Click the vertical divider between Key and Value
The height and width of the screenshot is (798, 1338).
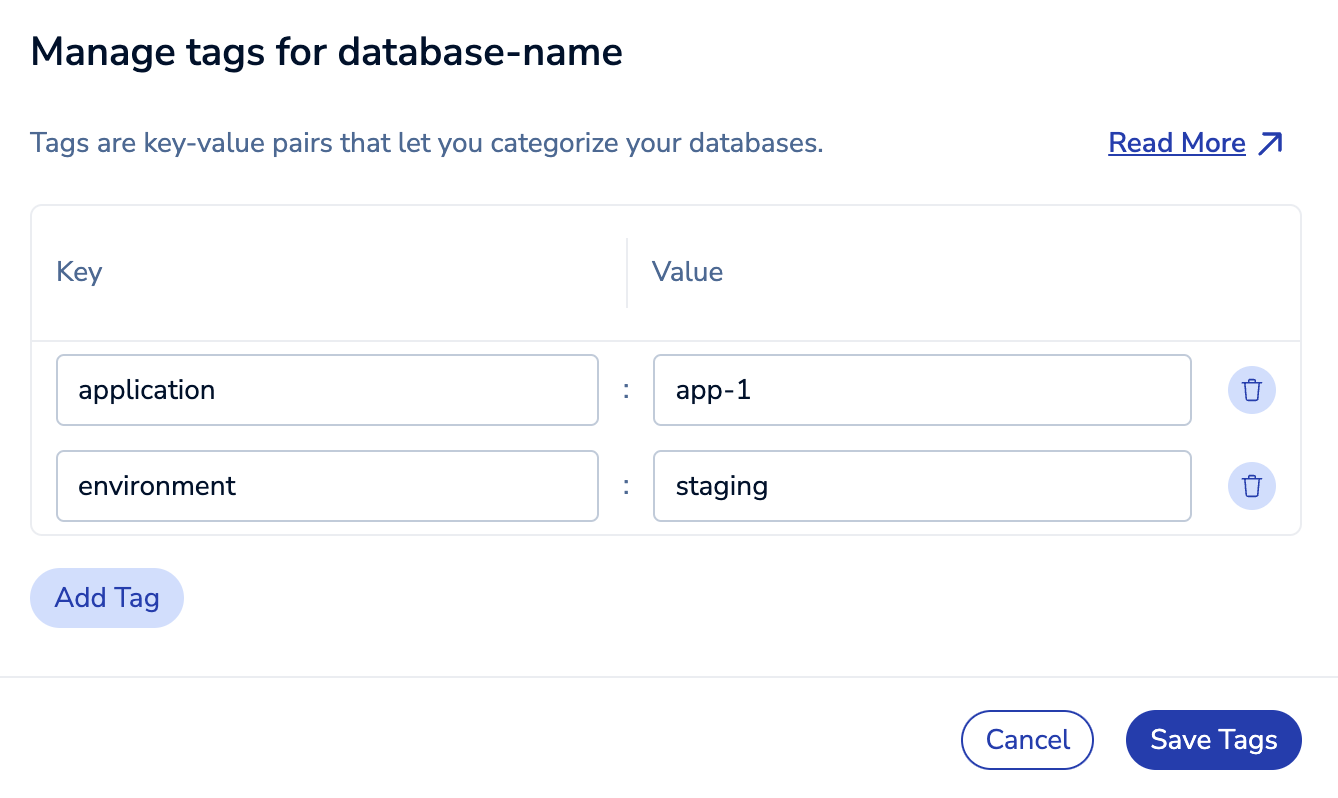pyautogui.click(x=627, y=272)
